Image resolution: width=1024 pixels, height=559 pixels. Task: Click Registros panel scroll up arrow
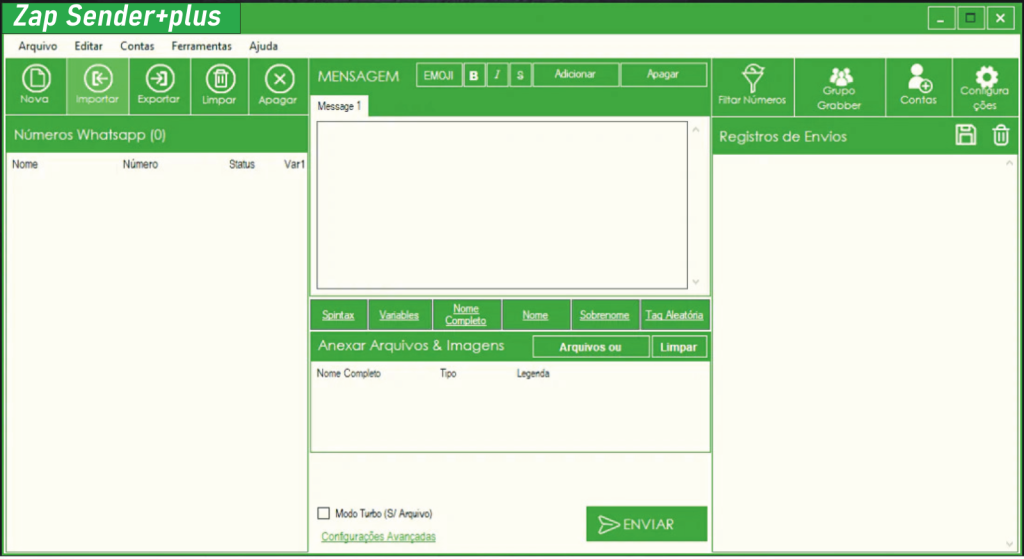coord(1010,163)
